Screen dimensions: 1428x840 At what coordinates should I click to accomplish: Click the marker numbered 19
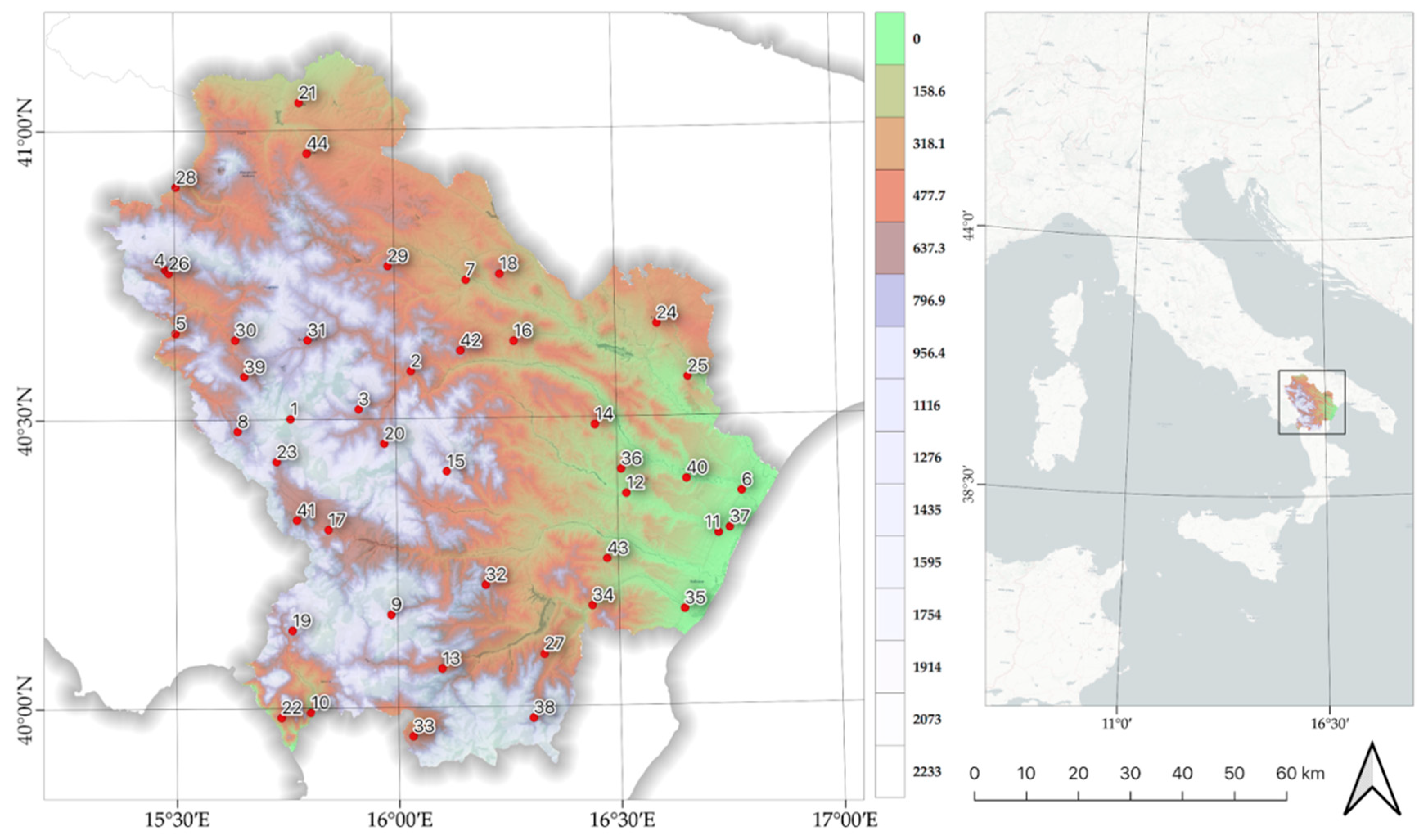pos(293,631)
